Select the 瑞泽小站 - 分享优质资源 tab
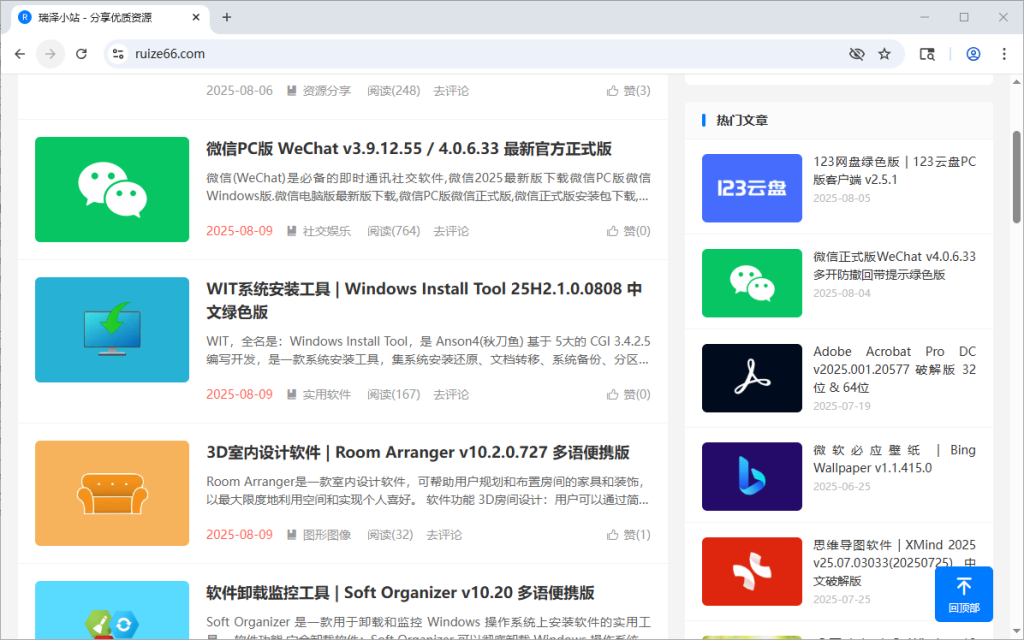Viewport: 1024px width, 640px height. (x=110, y=18)
